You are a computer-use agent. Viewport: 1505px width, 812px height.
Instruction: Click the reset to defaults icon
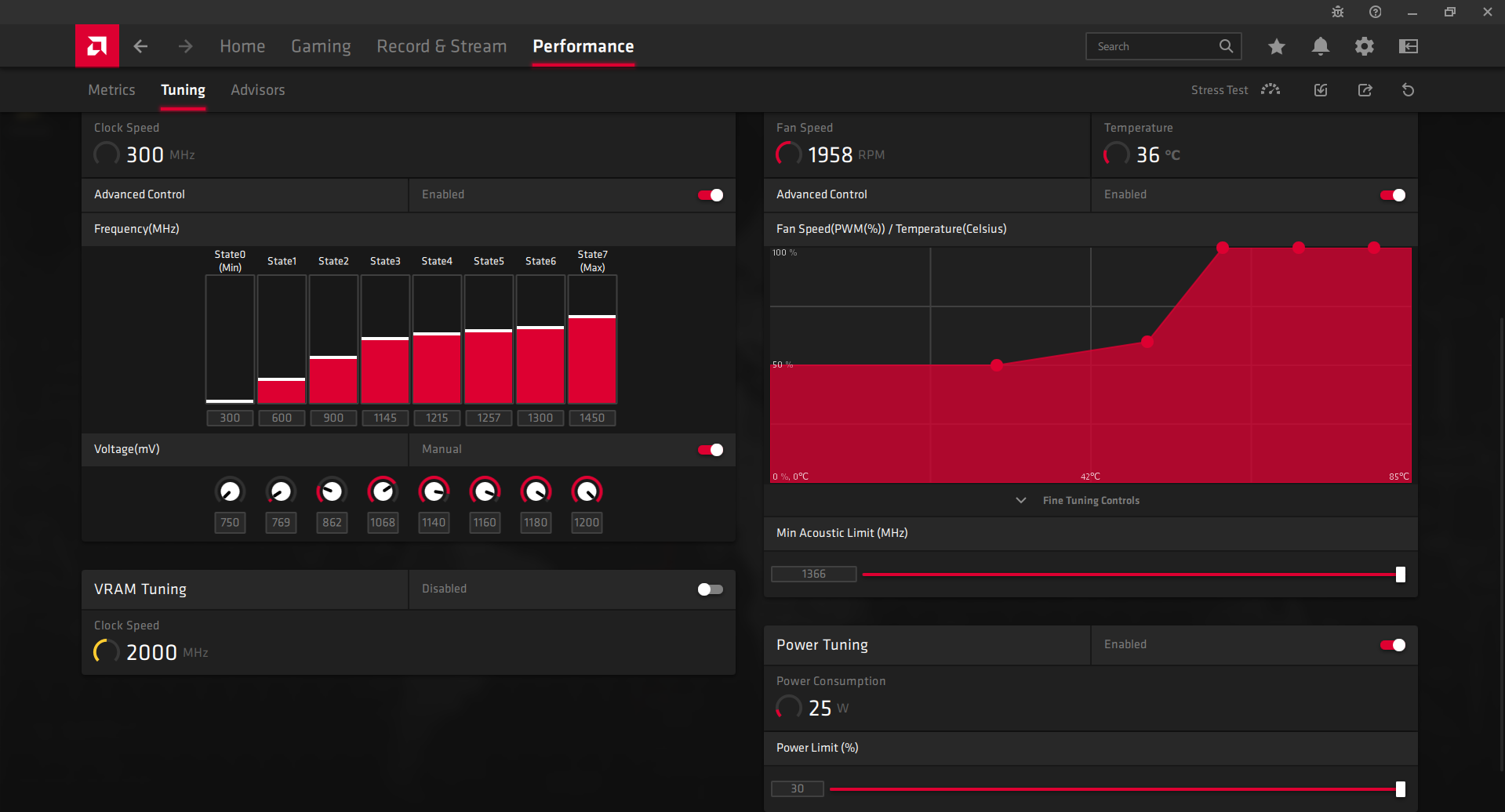pyautogui.click(x=1409, y=90)
